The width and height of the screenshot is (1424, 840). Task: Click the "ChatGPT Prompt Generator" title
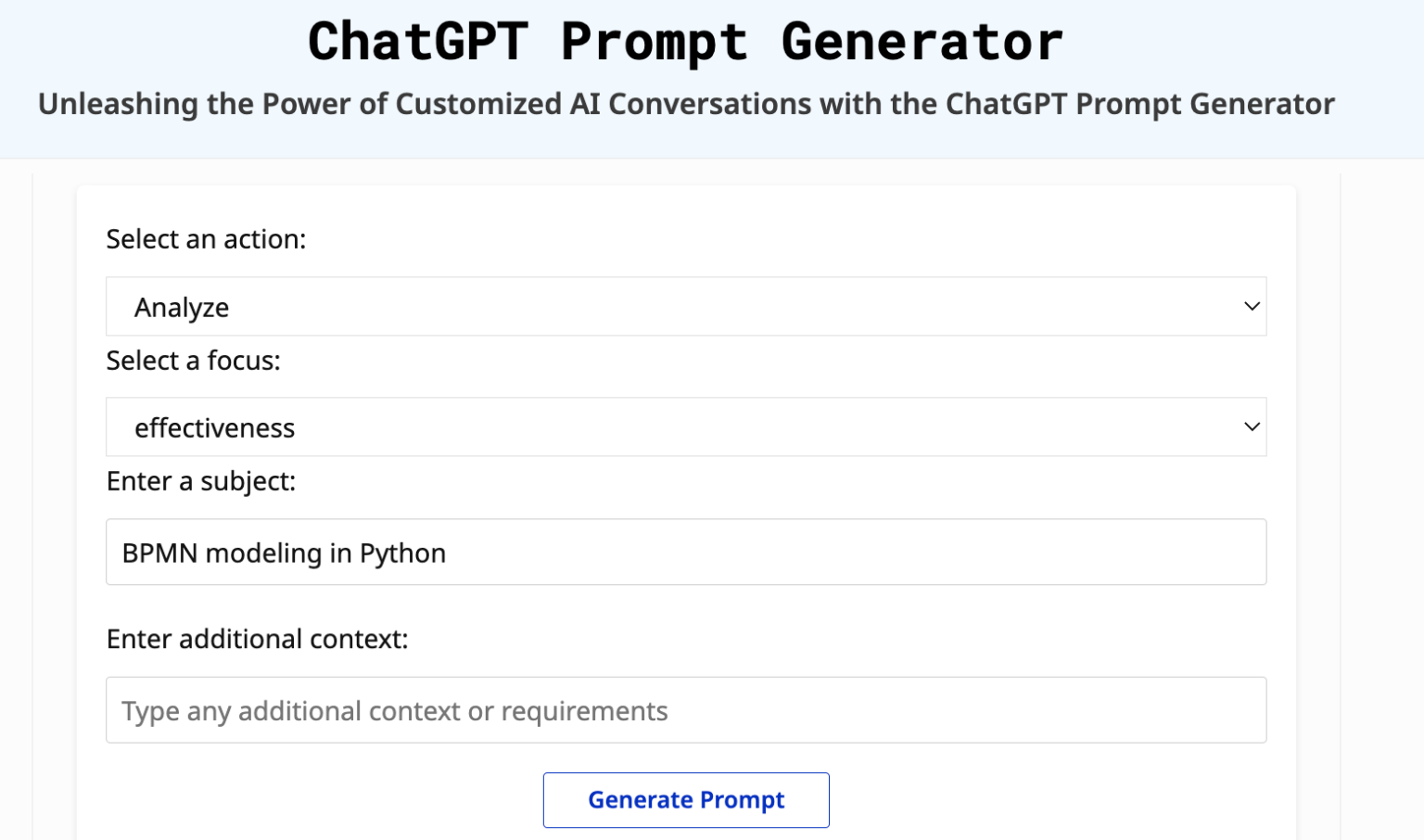(x=686, y=41)
